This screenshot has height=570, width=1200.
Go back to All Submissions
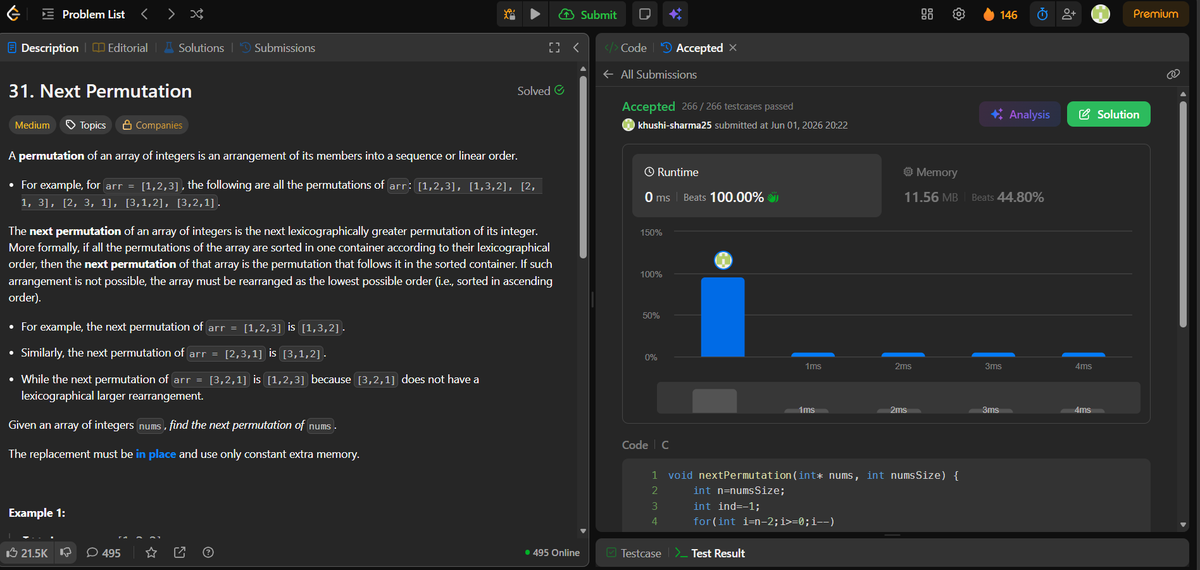click(x=650, y=75)
